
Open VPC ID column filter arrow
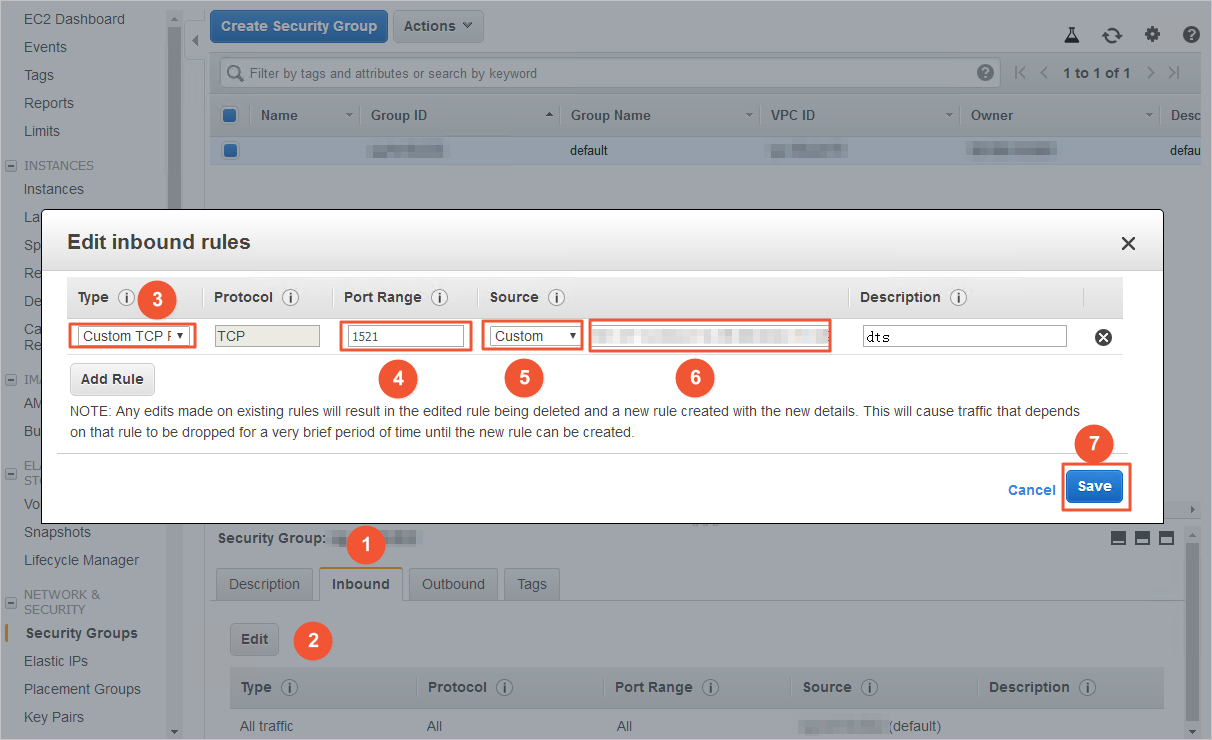950,116
